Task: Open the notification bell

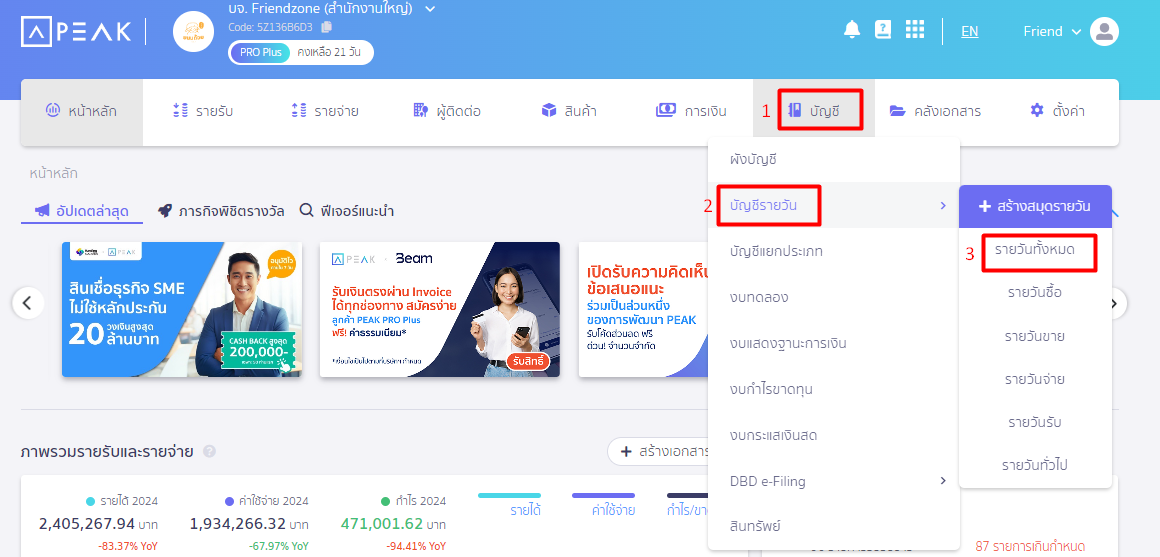Action: pos(852,30)
